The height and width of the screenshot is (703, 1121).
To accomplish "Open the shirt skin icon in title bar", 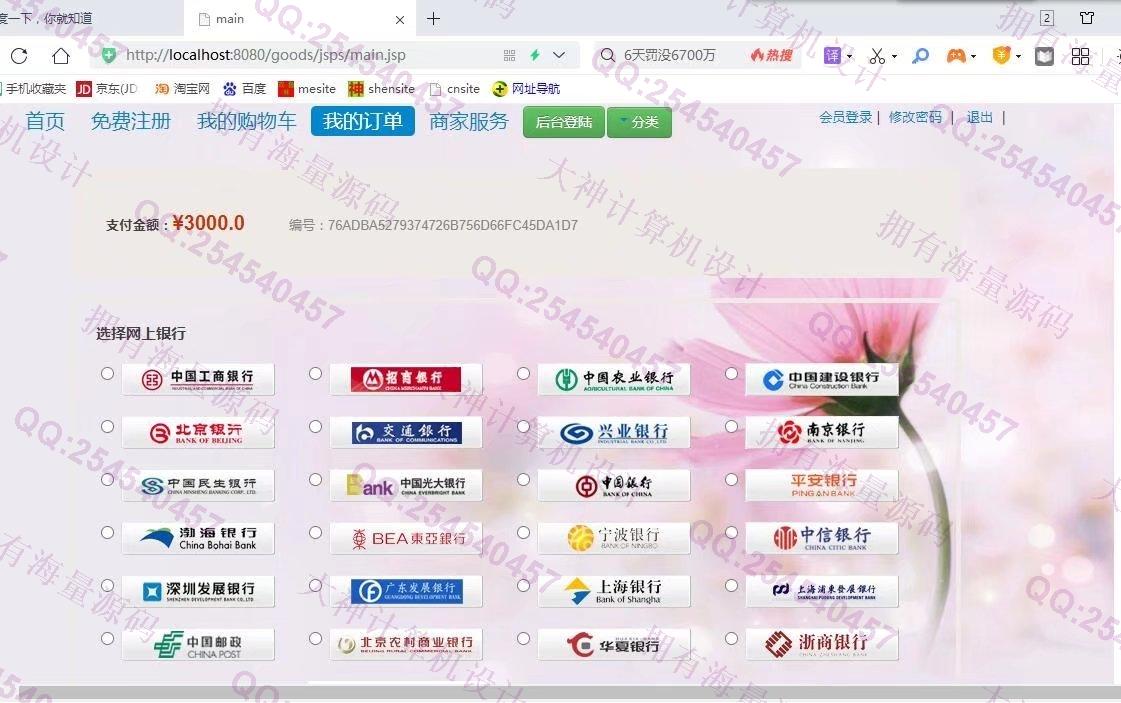I will (1087, 18).
